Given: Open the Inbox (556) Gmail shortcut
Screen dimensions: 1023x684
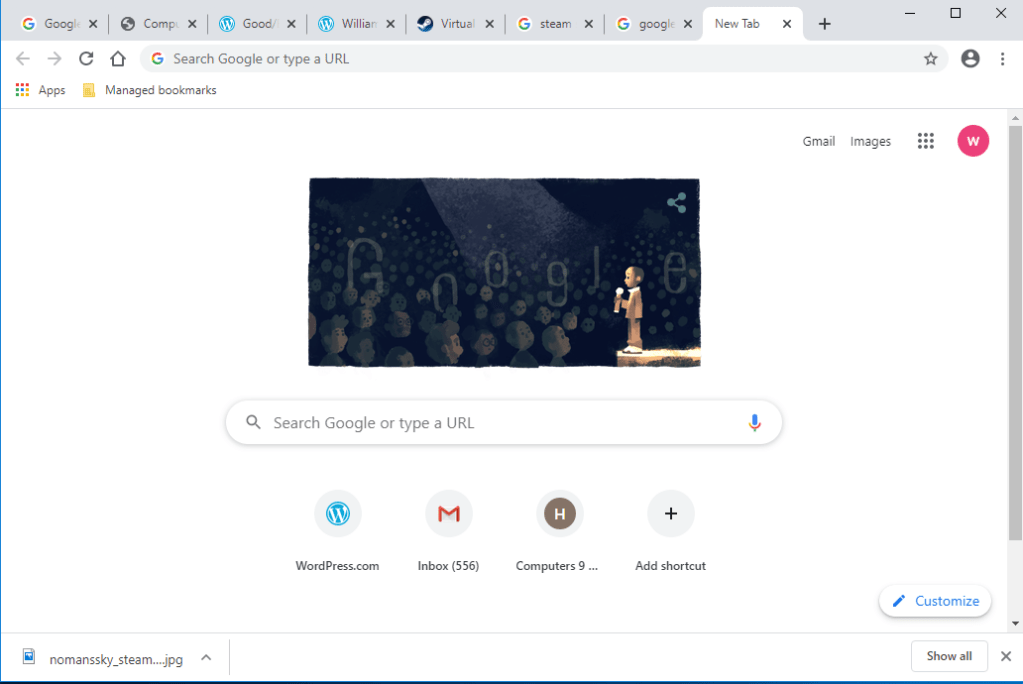Looking at the screenshot, I should [x=448, y=514].
